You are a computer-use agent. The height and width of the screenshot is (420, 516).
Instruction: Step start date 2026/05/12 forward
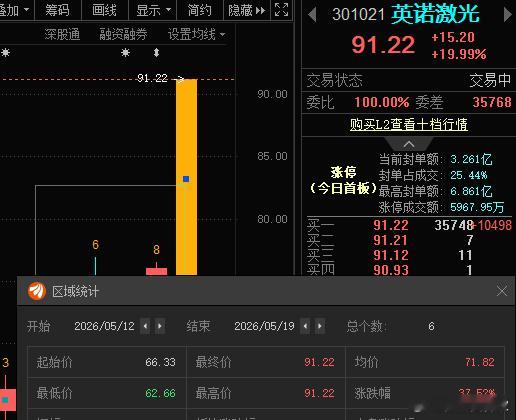coord(160,326)
